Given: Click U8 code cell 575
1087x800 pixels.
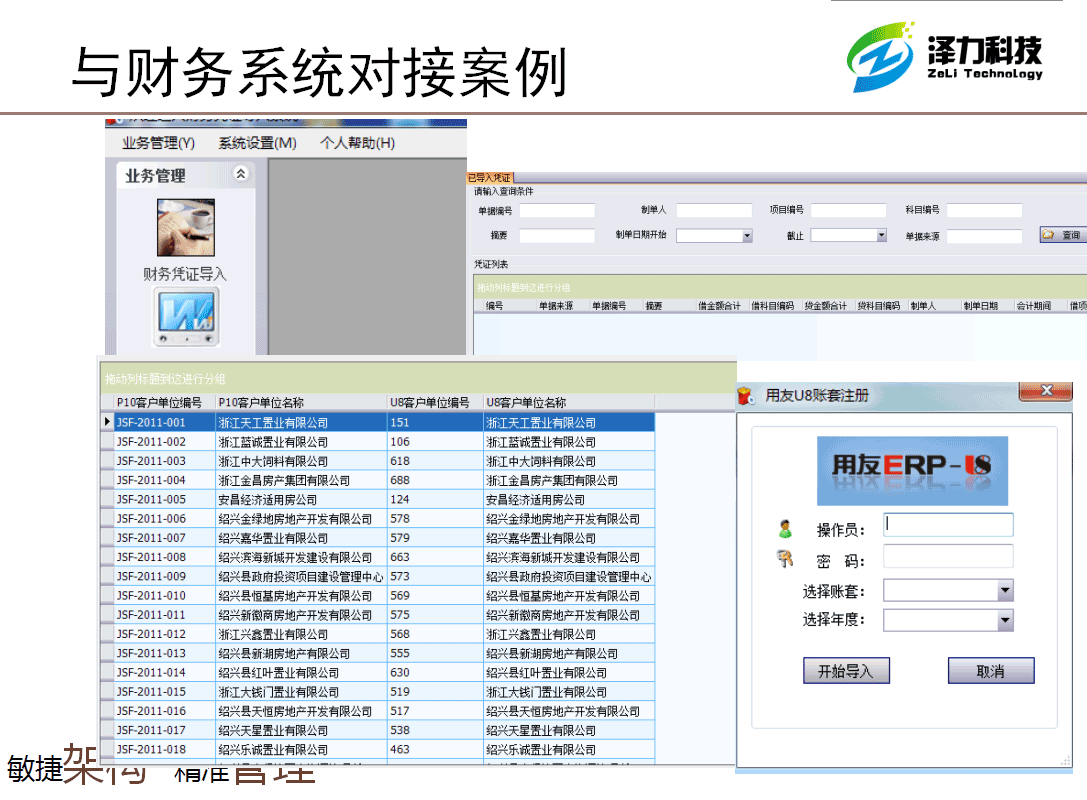Looking at the screenshot, I should coord(435,614).
